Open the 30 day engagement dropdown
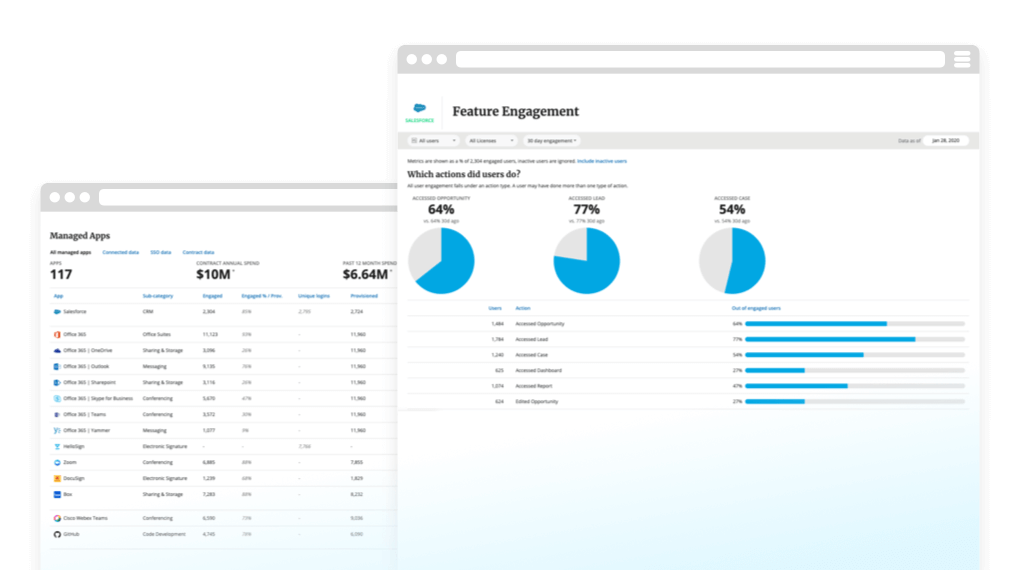The height and width of the screenshot is (570, 1020). tap(552, 141)
